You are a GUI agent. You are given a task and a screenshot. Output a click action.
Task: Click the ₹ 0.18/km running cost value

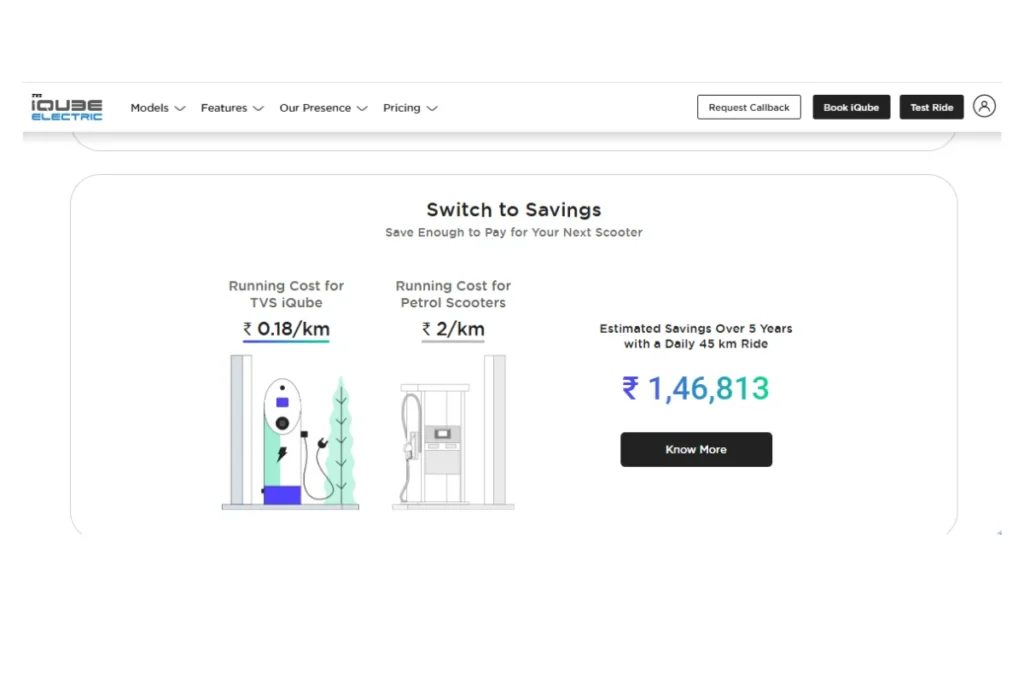click(286, 329)
